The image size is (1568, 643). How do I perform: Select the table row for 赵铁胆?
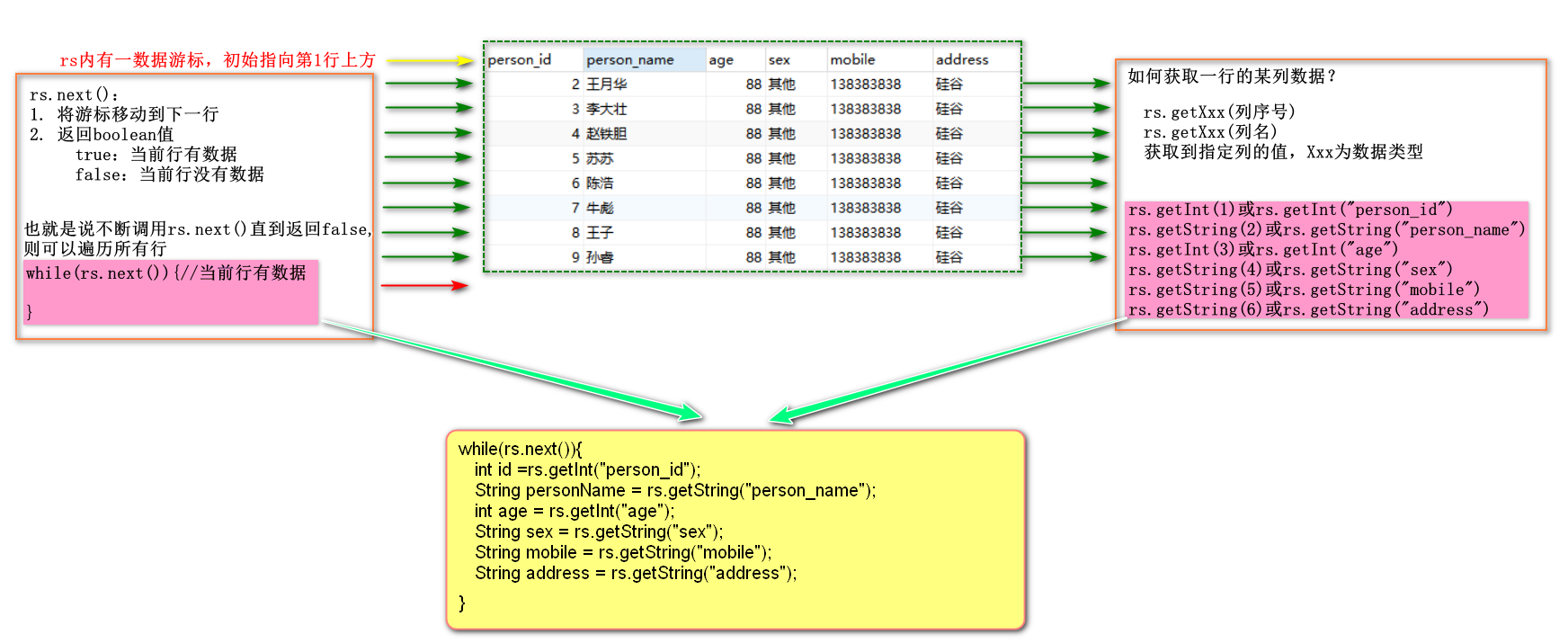coord(753,134)
